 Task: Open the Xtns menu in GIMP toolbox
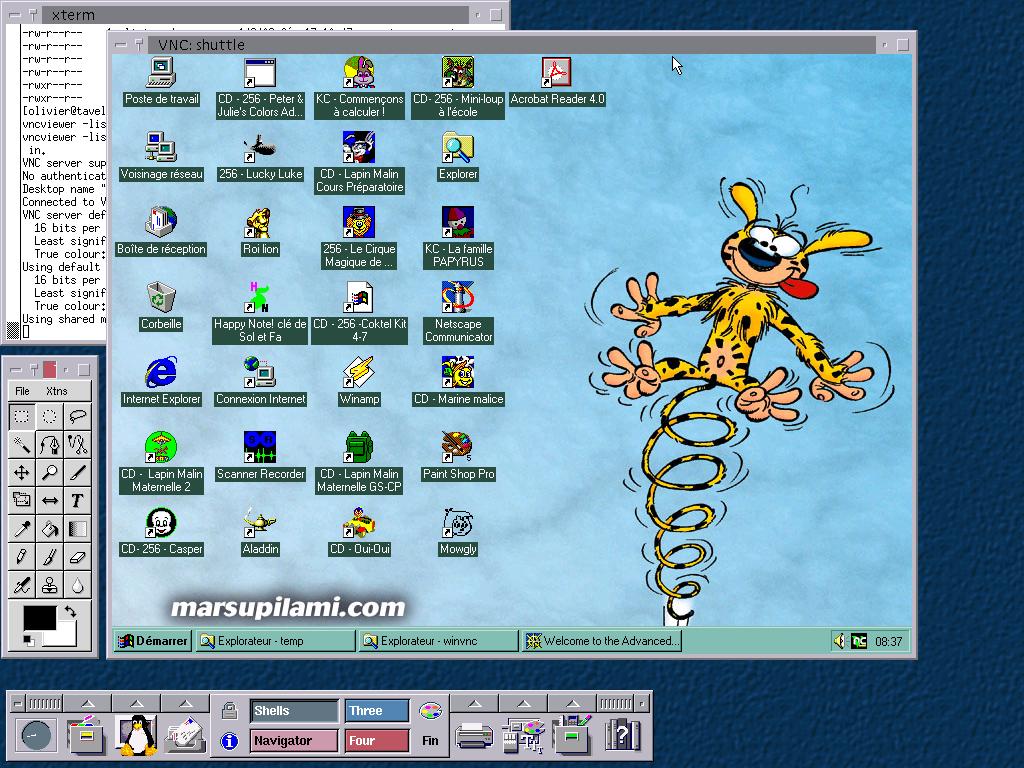[57, 391]
